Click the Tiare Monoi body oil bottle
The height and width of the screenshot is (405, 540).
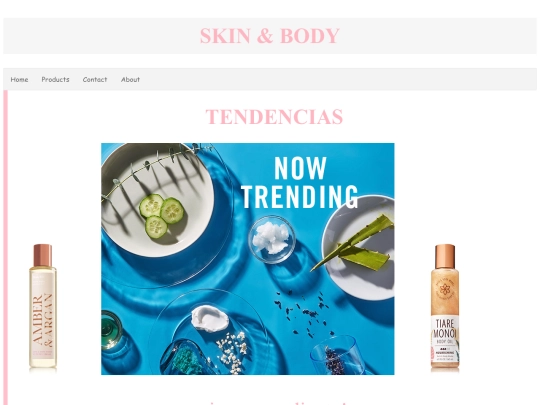click(x=445, y=306)
